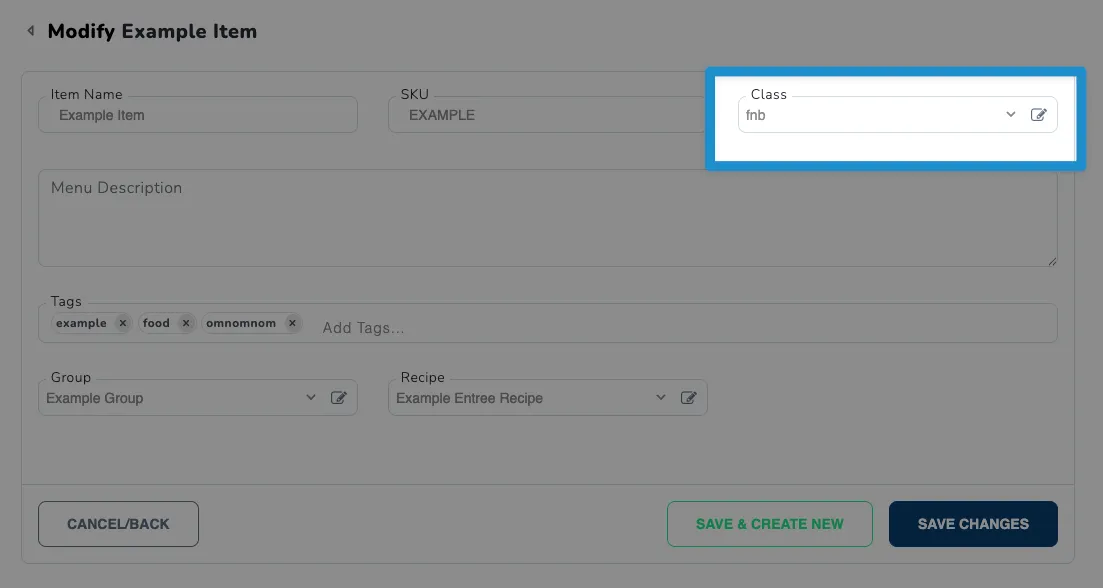This screenshot has width=1103, height=588.
Task: Remove the 'example' tag
Action: pos(122,323)
